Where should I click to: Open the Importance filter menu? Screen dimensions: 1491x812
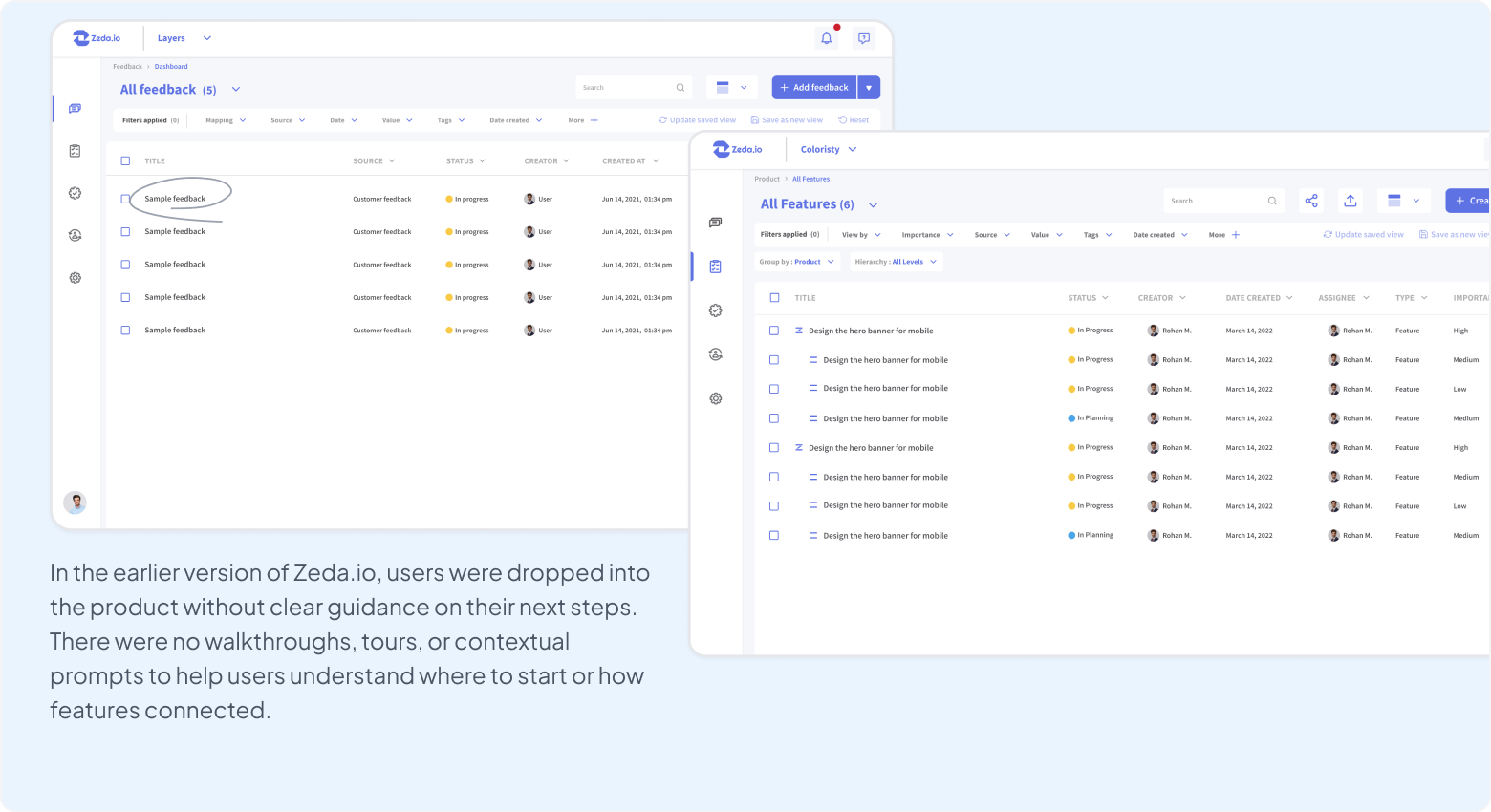click(x=927, y=235)
